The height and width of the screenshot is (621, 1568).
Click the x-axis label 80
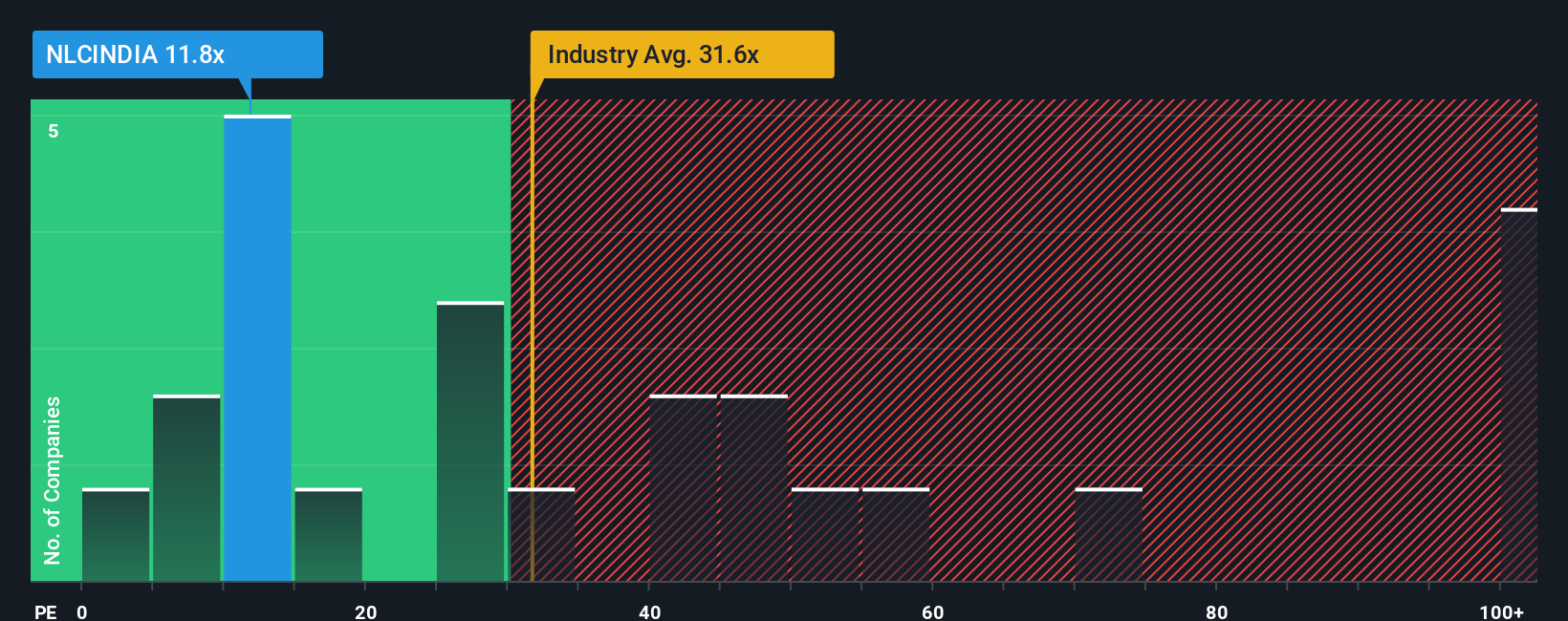(x=1217, y=611)
